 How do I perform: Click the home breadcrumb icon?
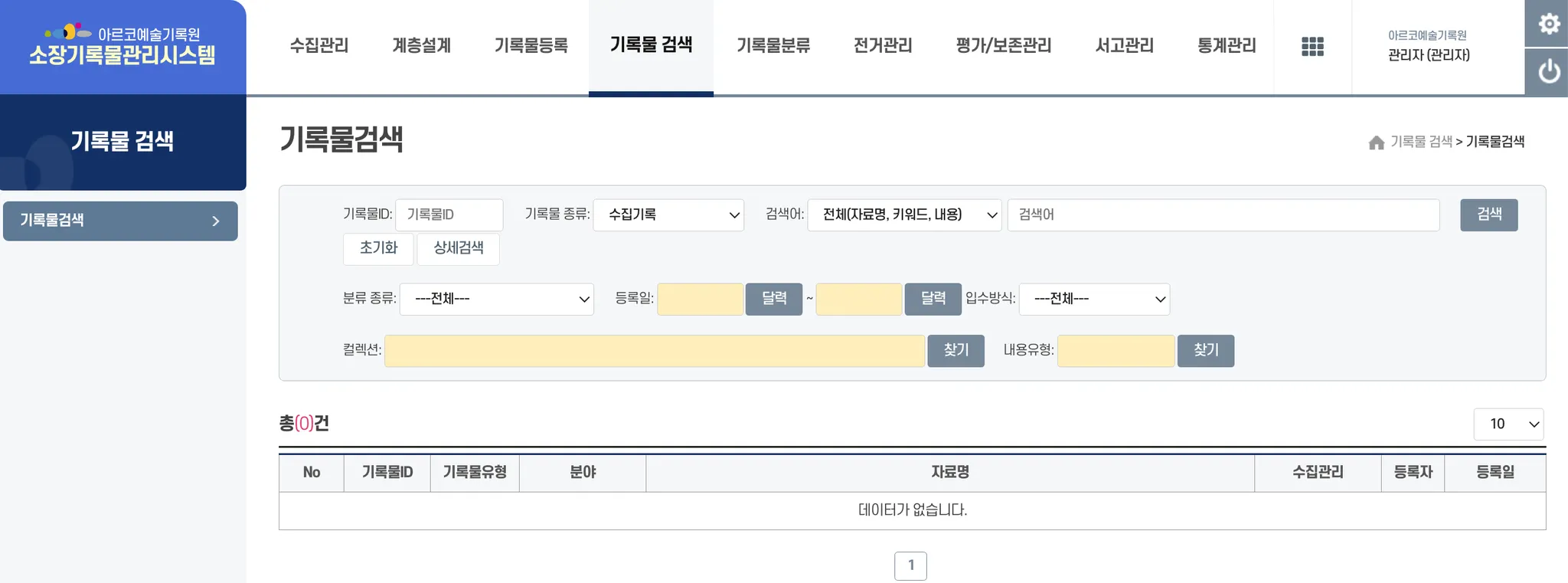click(1376, 142)
